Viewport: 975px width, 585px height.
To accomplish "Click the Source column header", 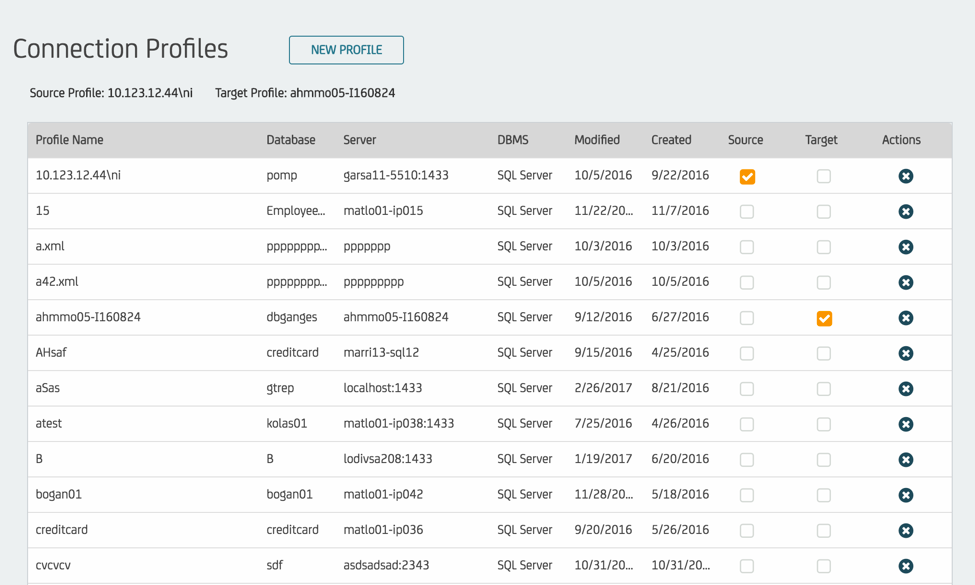I will (x=746, y=140).
